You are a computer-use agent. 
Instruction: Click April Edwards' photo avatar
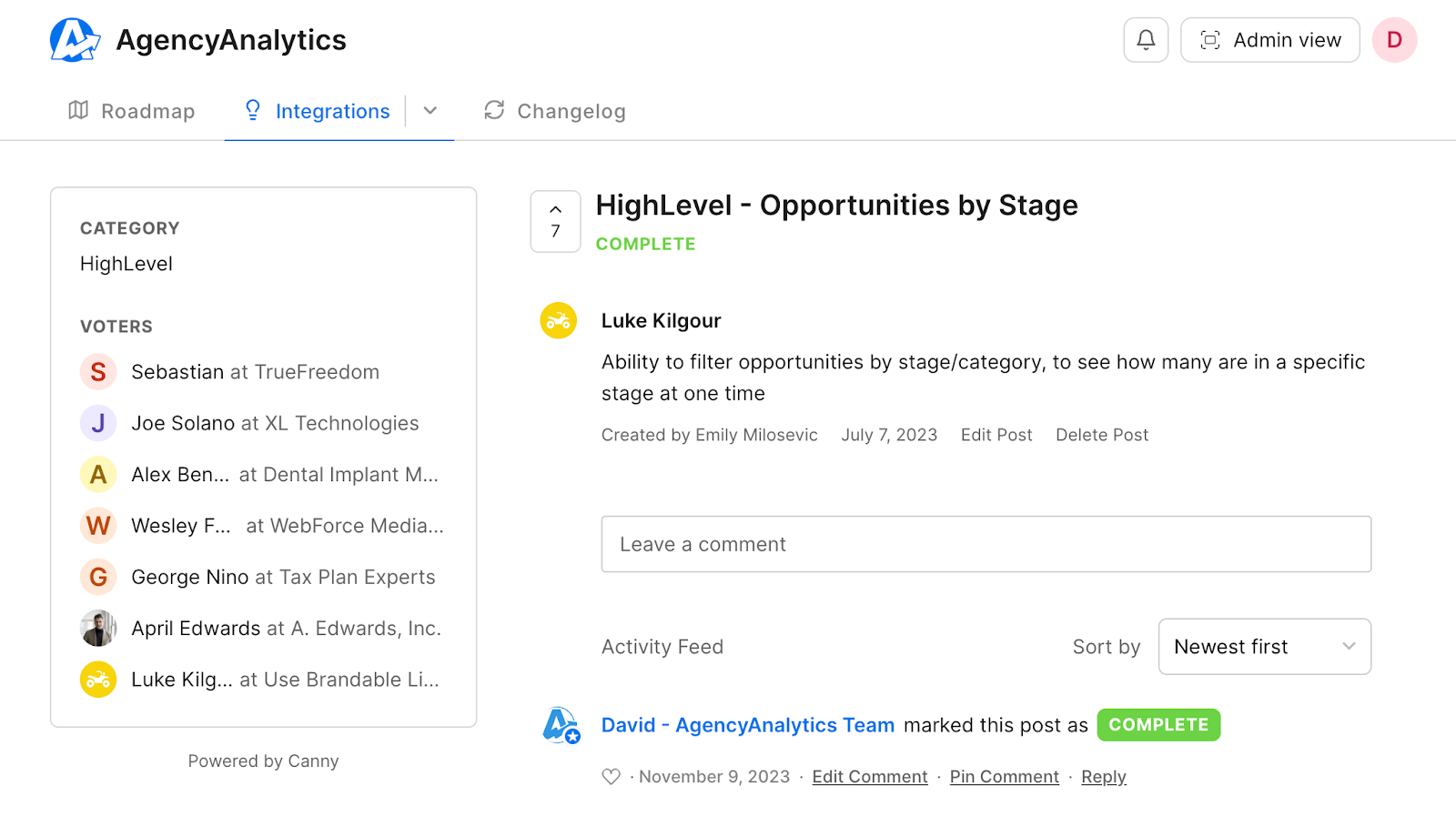[98, 629]
